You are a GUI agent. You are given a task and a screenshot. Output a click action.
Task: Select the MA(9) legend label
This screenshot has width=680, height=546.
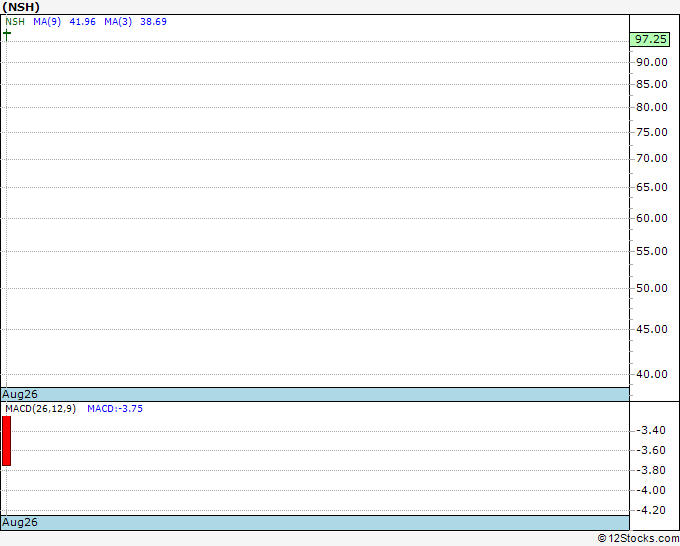pyautogui.click(x=47, y=22)
